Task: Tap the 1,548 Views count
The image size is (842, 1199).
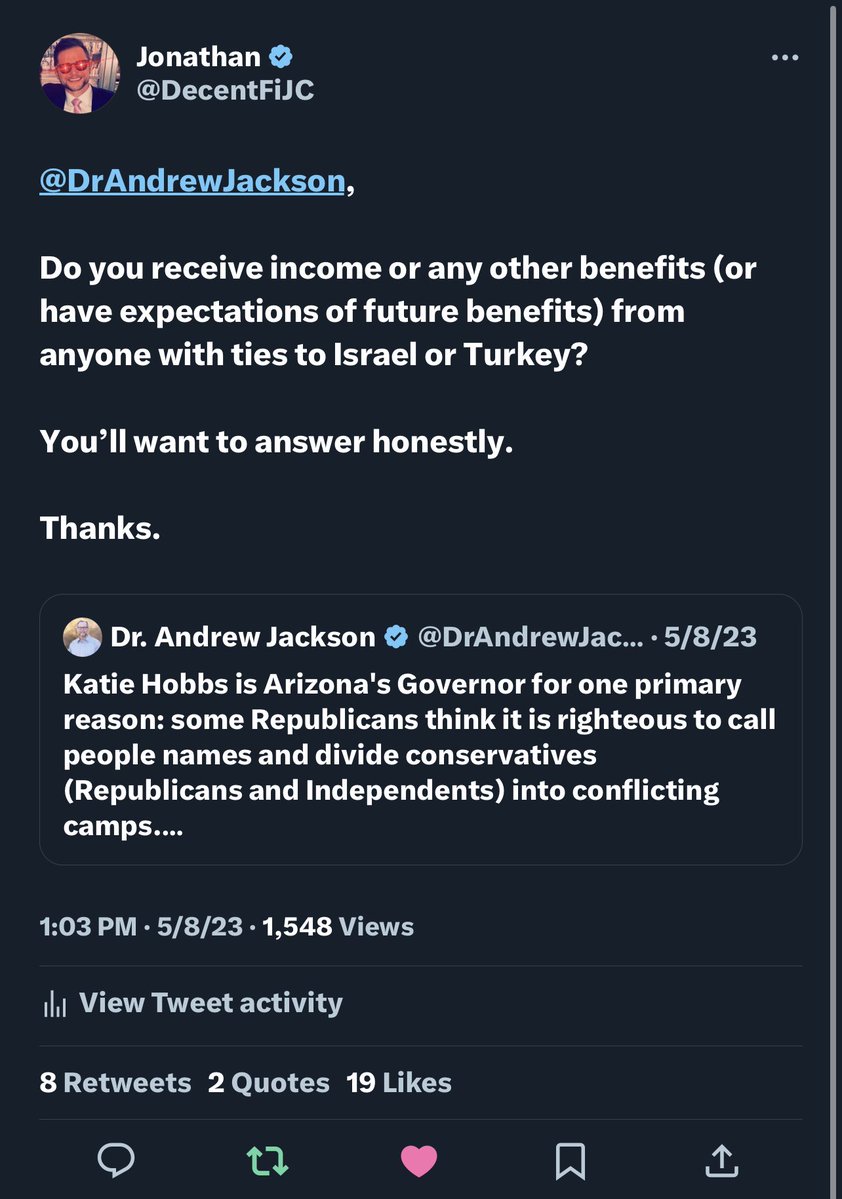Action: pyautogui.click(x=337, y=927)
